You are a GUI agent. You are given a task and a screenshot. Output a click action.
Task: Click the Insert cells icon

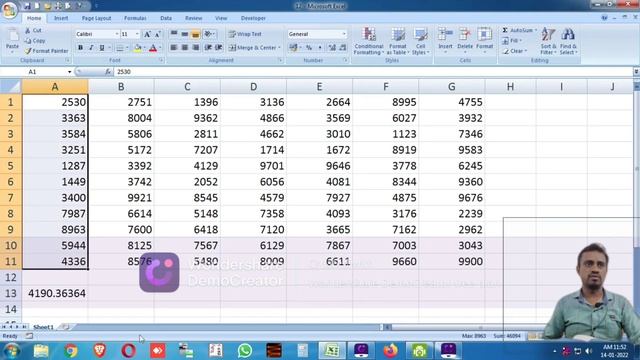[445, 35]
